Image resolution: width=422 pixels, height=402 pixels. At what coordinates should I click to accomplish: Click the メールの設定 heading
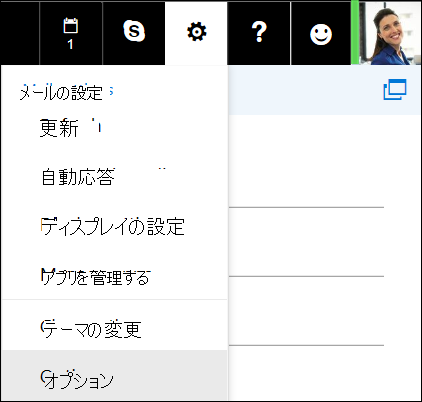(61, 93)
